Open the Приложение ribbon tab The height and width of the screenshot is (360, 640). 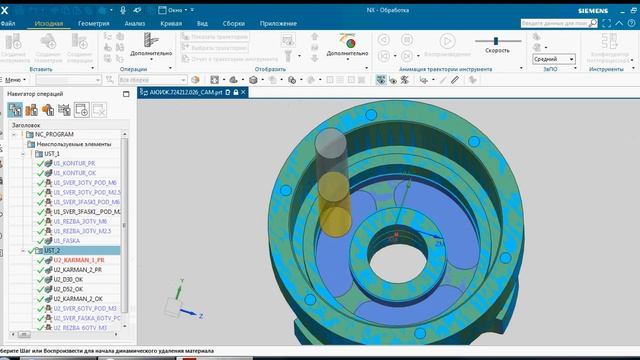click(x=278, y=24)
